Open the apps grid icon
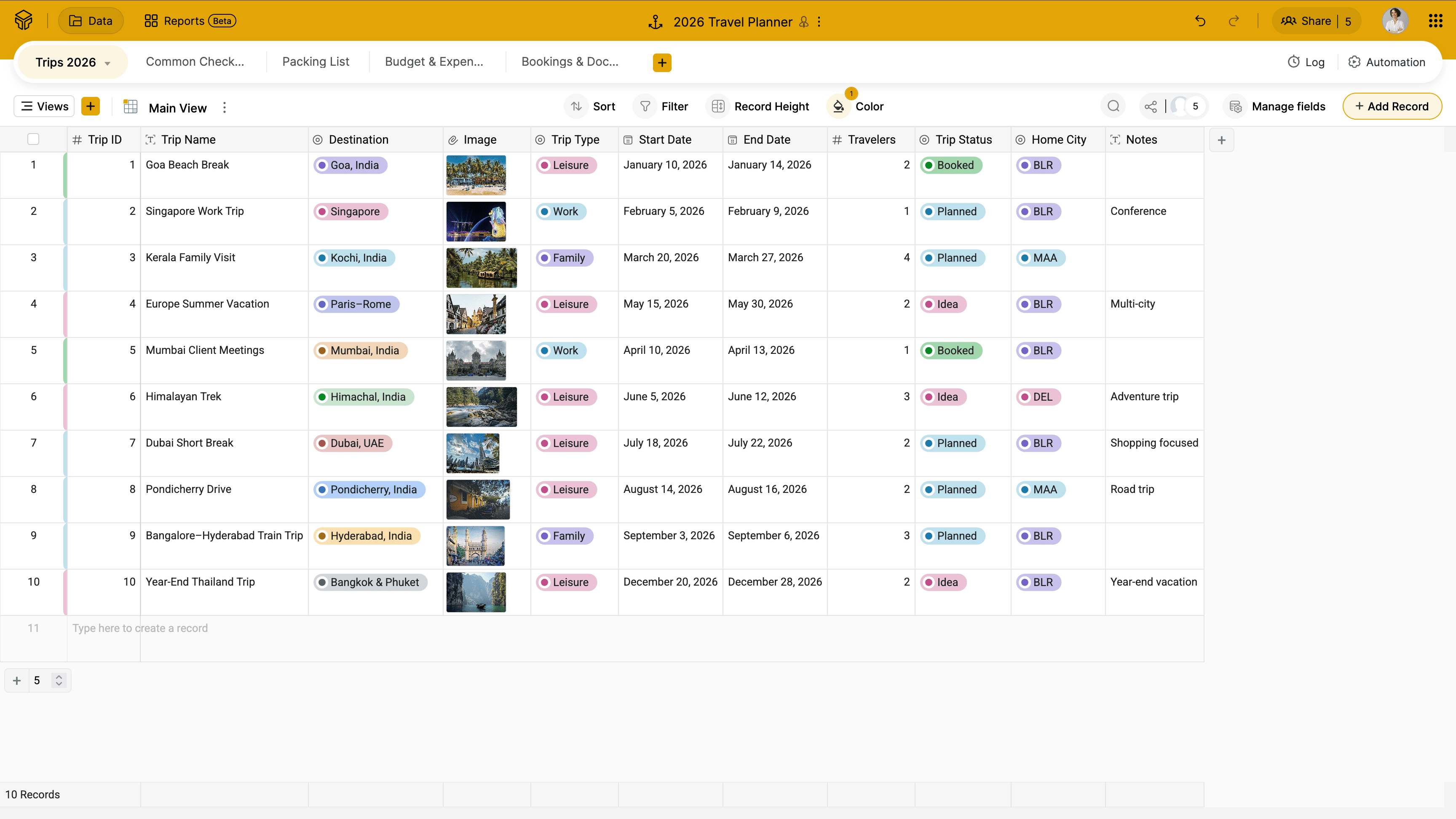 pos(1435,21)
